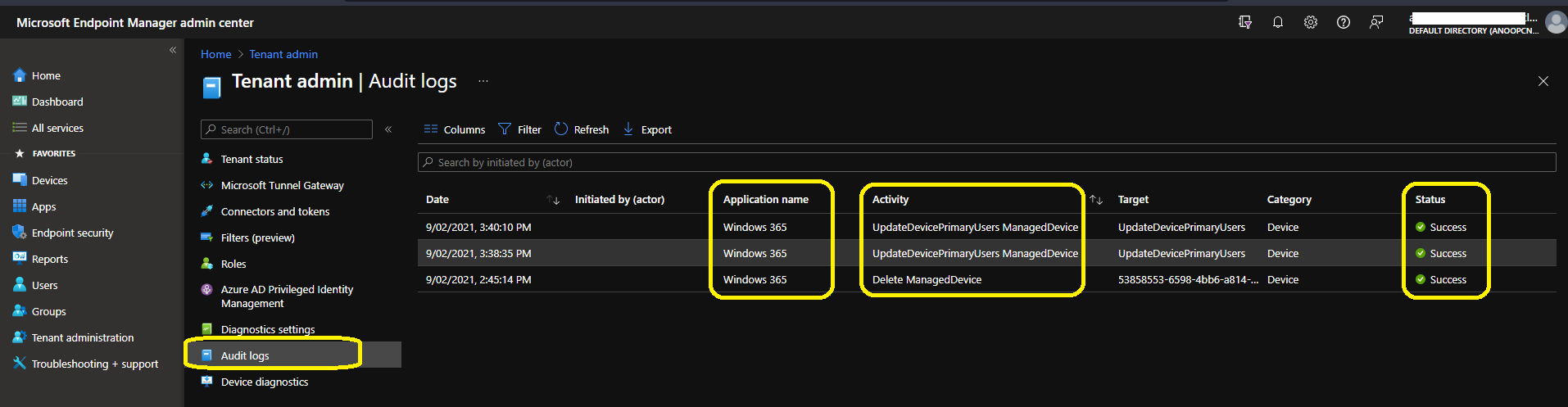This screenshot has width=1568, height=407.
Task: Click Target column header
Action: (x=1133, y=199)
